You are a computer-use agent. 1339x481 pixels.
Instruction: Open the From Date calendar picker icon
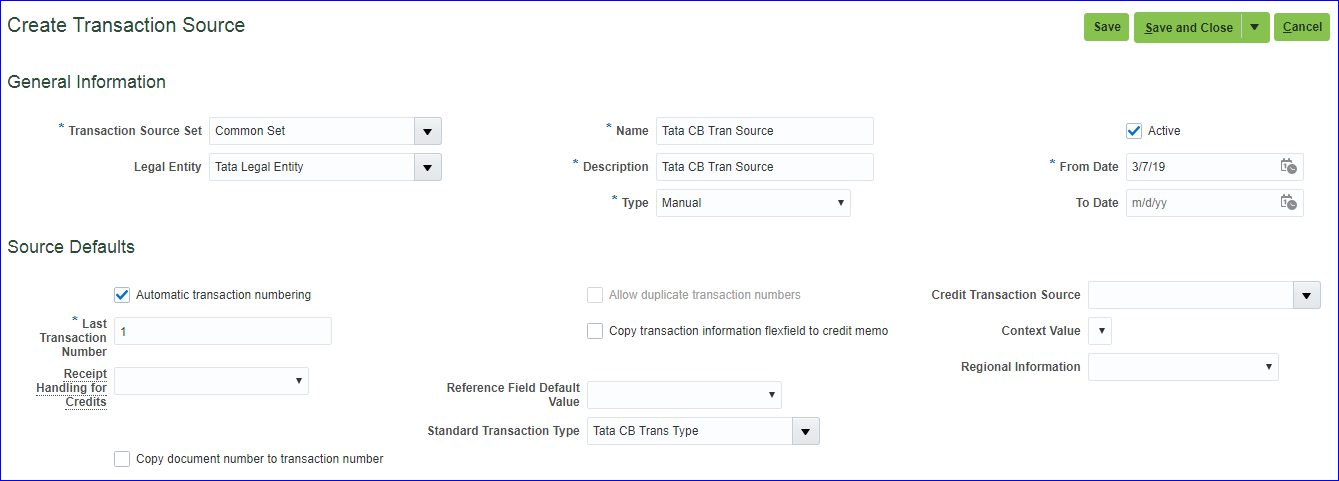(1289, 167)
